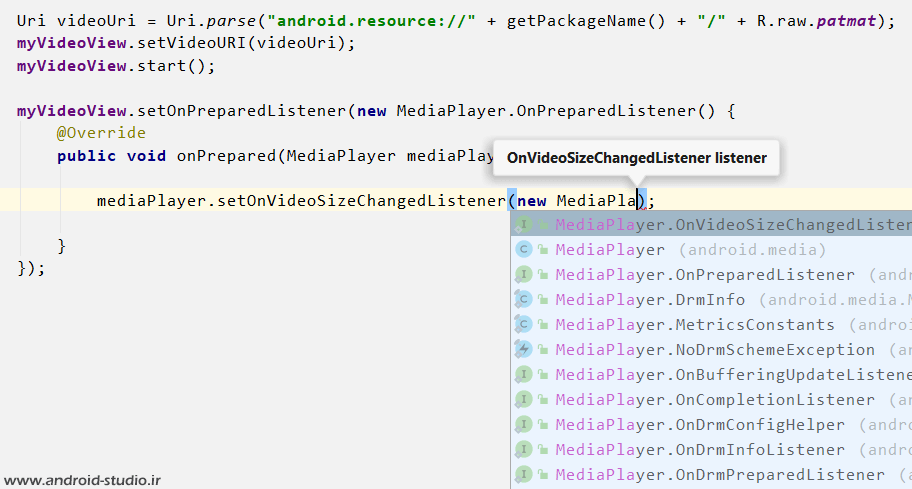The image size is (912, 489).
Task: Choose MediaPlayer.NoDrmSchemeException suggestion text
Action: [715, 350]
